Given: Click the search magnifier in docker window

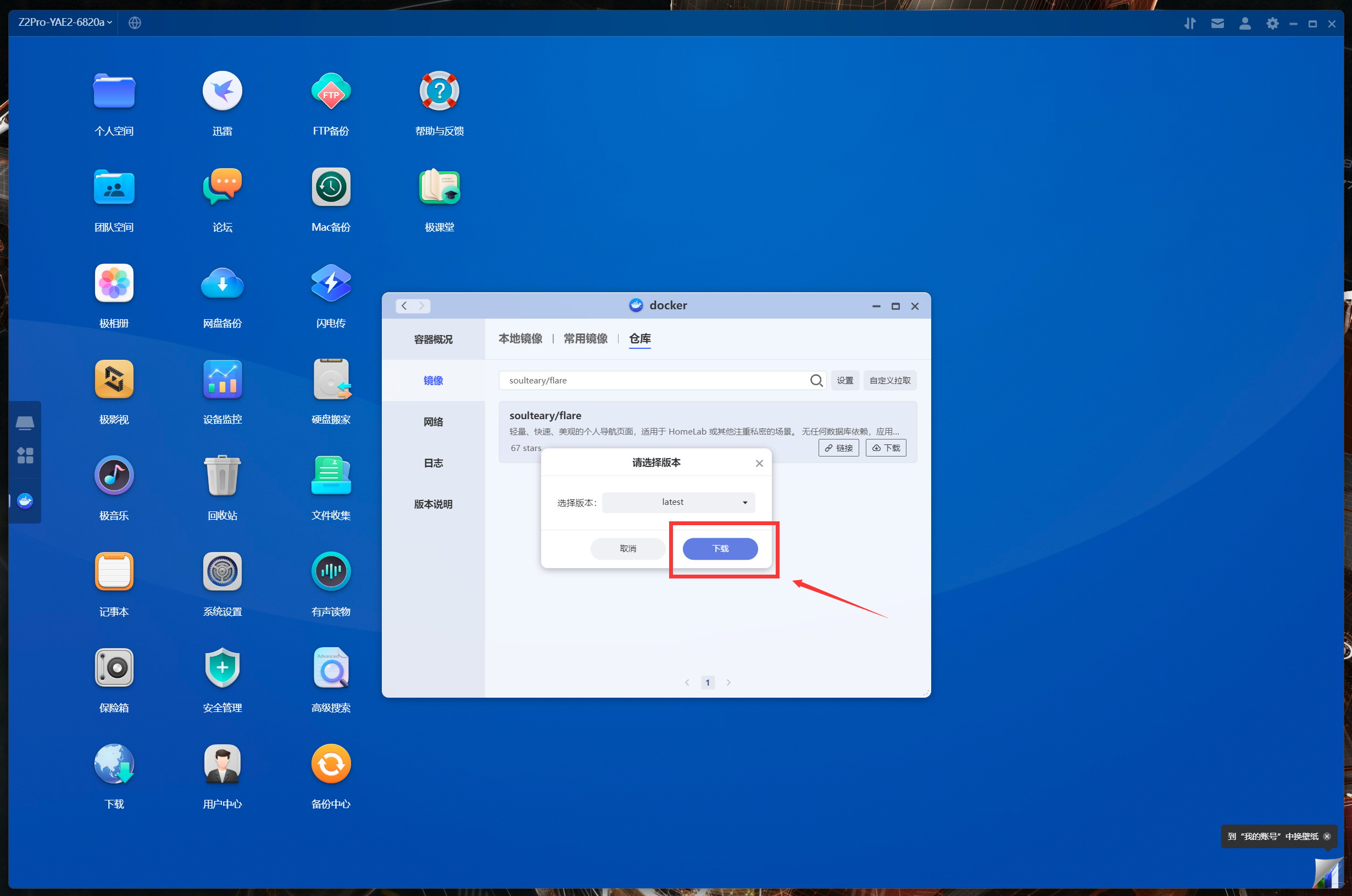Looking at the screenshot, I should point(816,381).
